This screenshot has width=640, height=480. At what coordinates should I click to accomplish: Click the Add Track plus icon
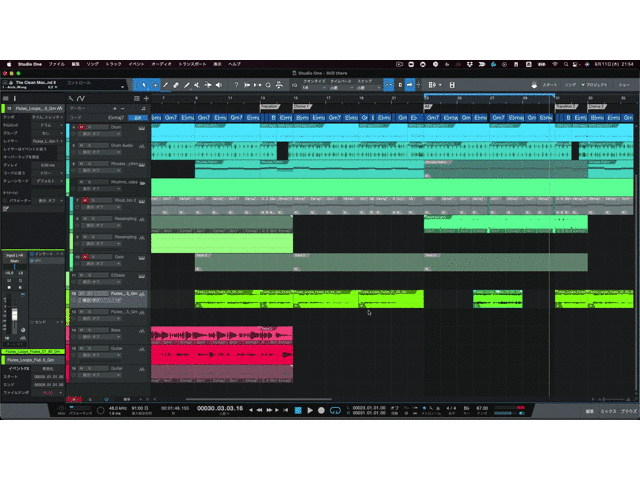point(147,98)
